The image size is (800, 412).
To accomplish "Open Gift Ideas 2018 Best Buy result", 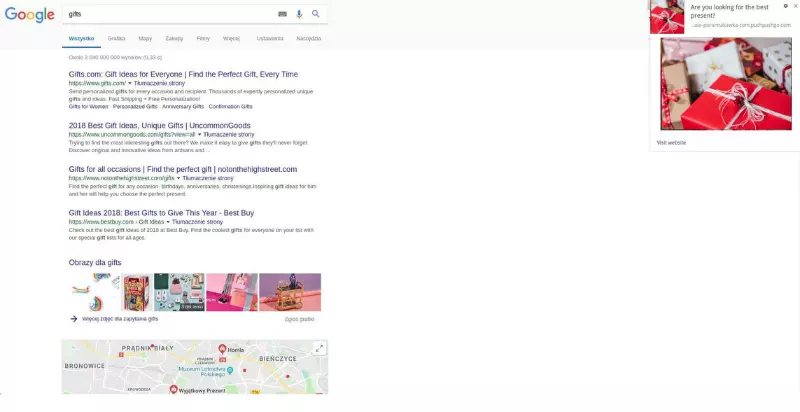I will (161, 213).
